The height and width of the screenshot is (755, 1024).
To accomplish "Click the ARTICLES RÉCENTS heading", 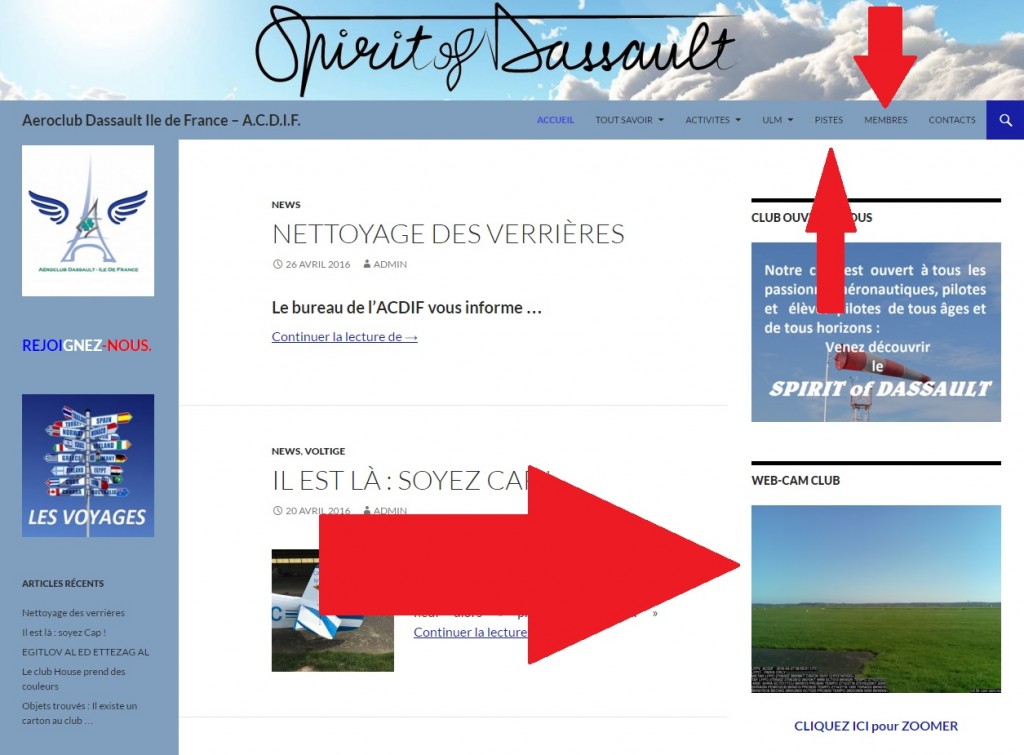I will click(x=63, y=584).
